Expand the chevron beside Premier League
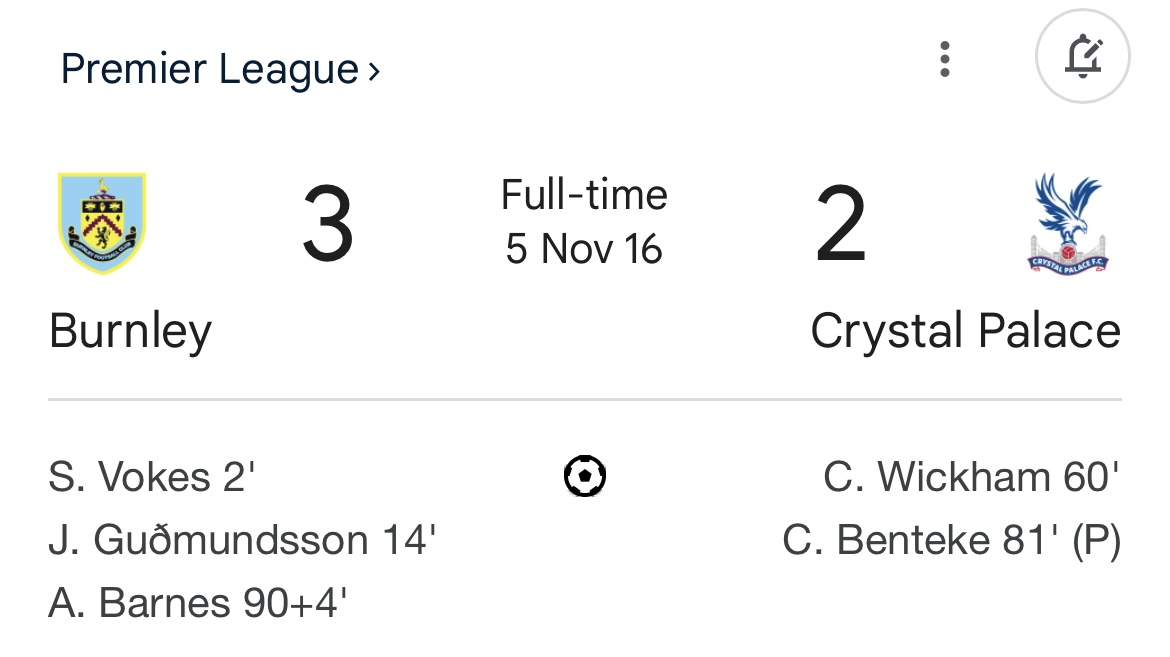This screenshot has height=657, width=1170. point(374,71)
